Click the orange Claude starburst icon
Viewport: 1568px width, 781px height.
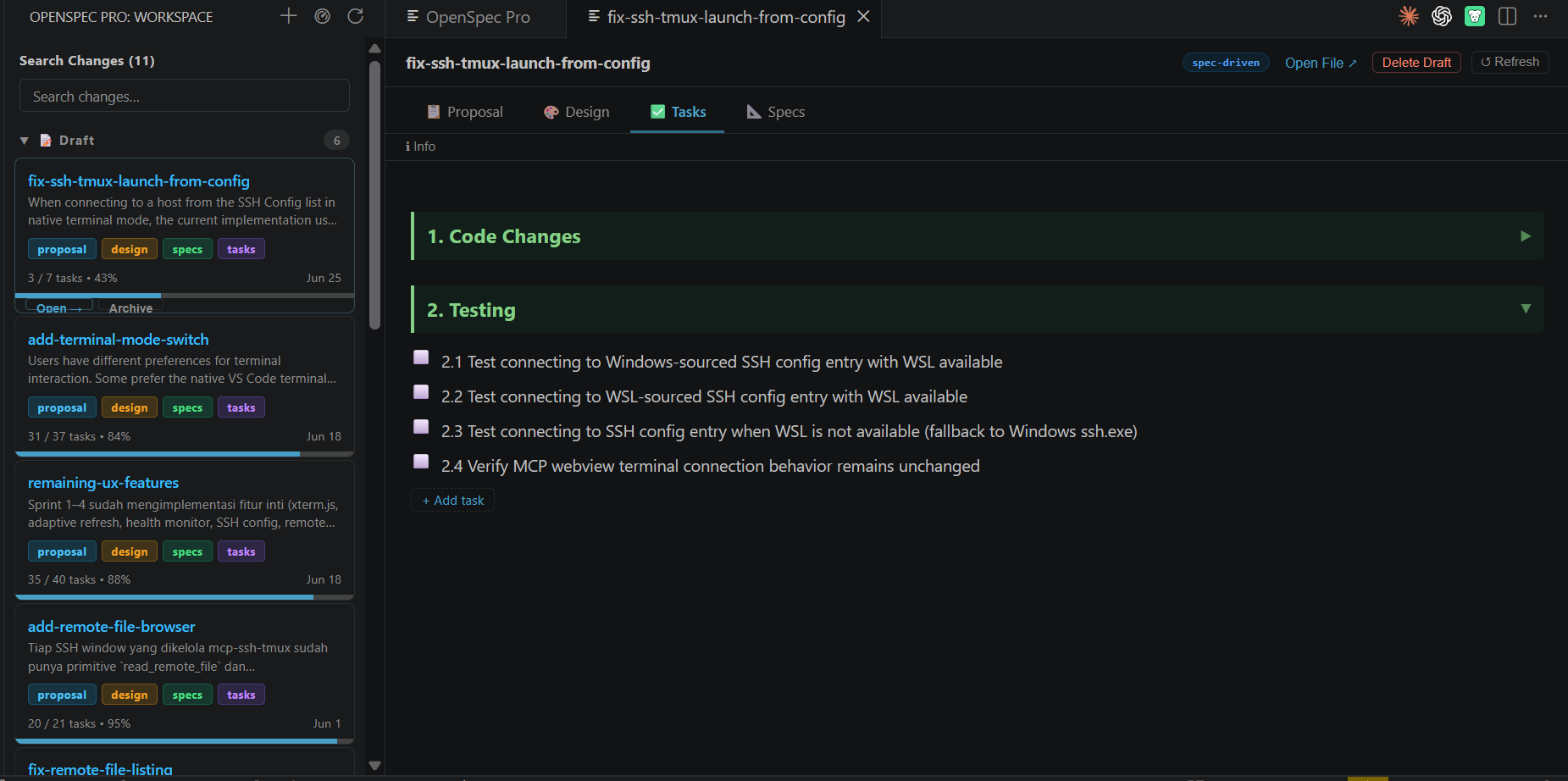pos(1409,16)
